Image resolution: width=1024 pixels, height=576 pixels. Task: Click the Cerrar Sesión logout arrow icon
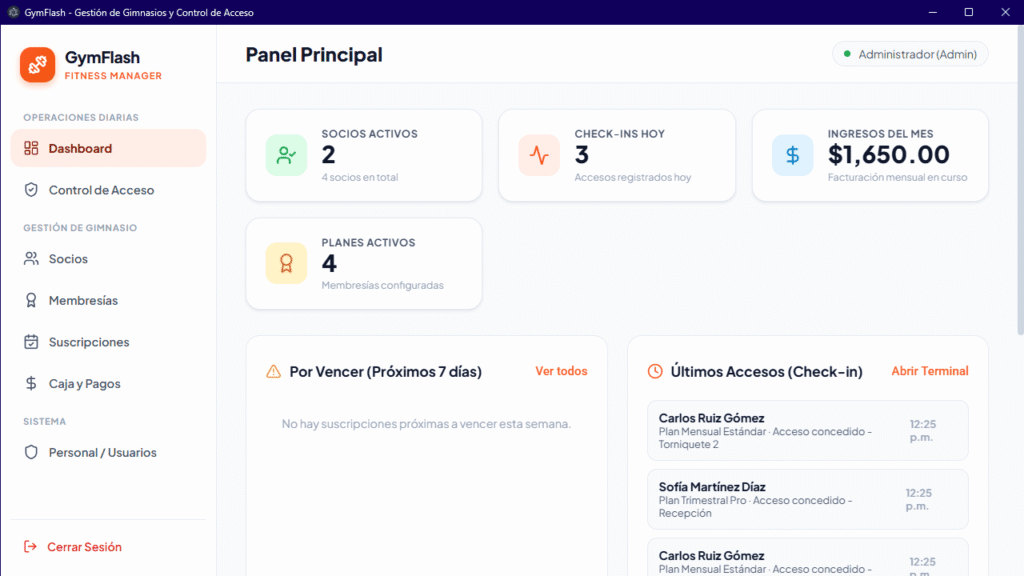pyautogui.click(x=30, y=547)
